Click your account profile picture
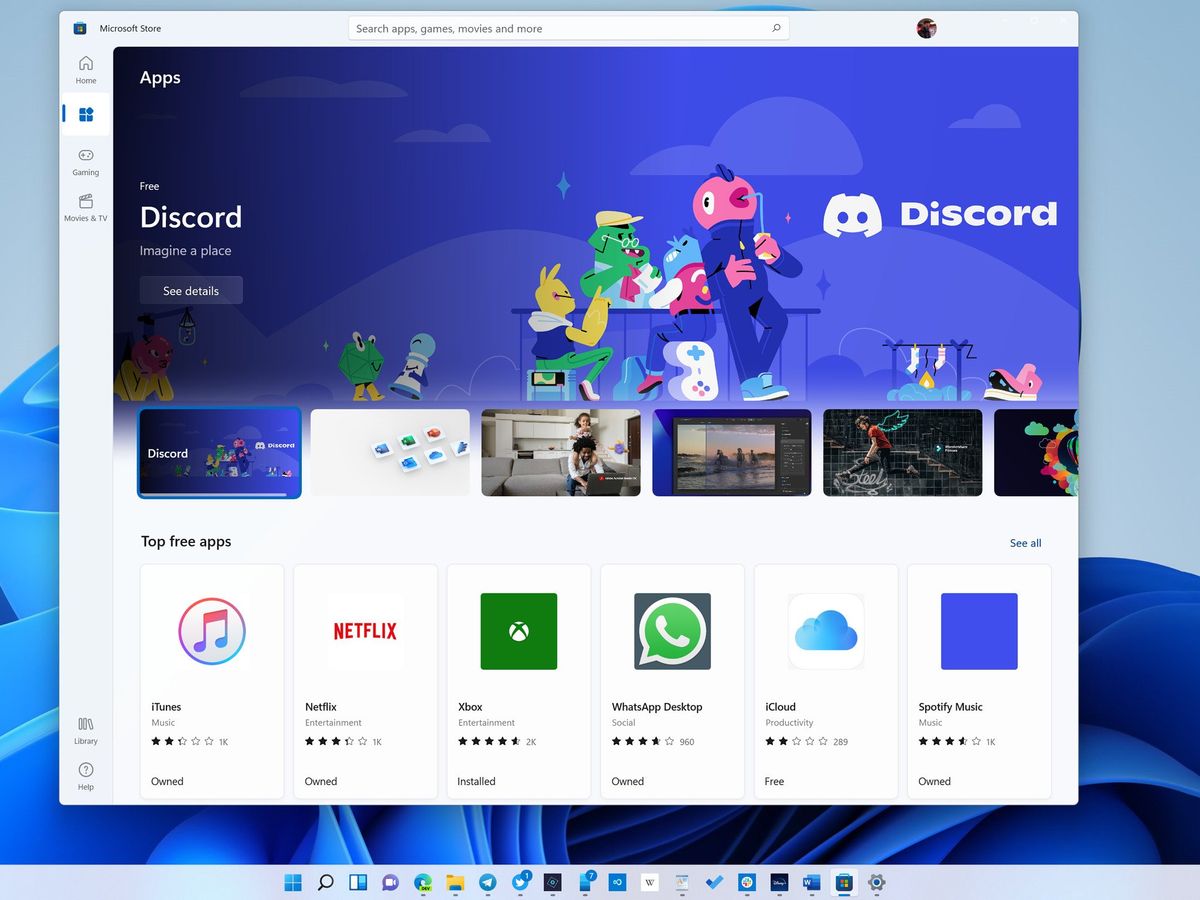1200x900 pixels. (x=926, y=27)
